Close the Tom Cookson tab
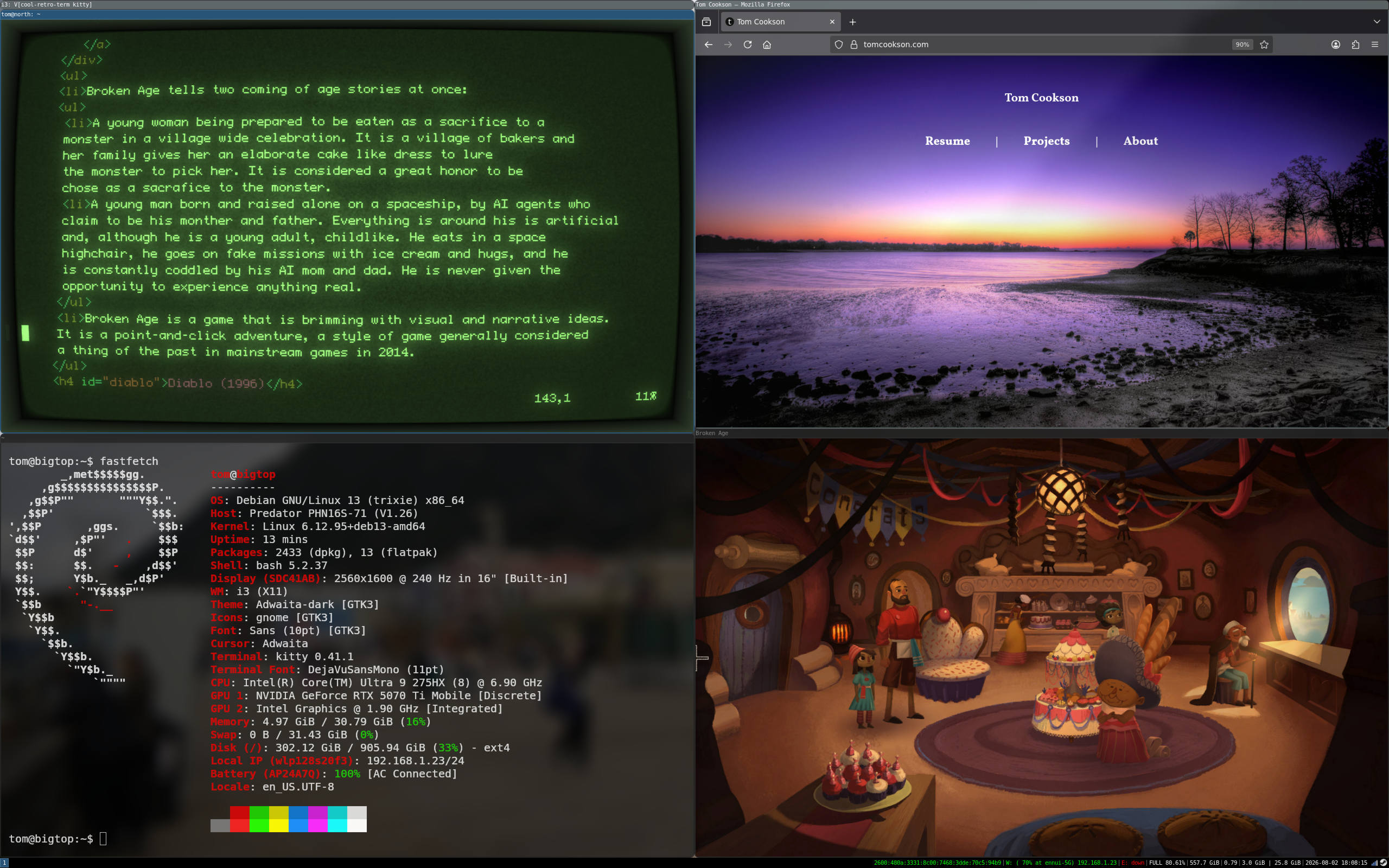Screen dimensions: 1389x868 tap(832, 22)
